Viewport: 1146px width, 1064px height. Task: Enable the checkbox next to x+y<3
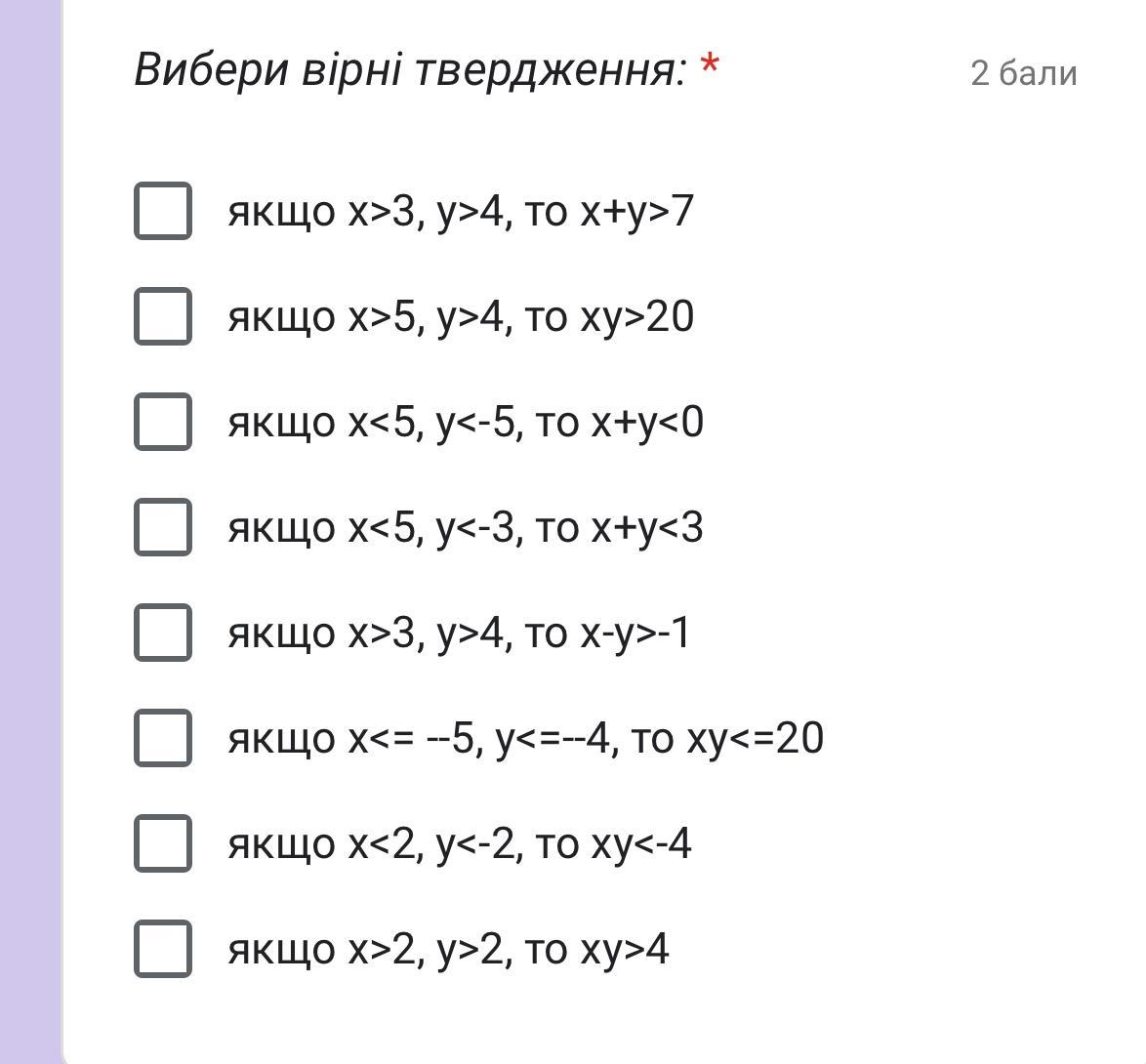tap(162, 526)
